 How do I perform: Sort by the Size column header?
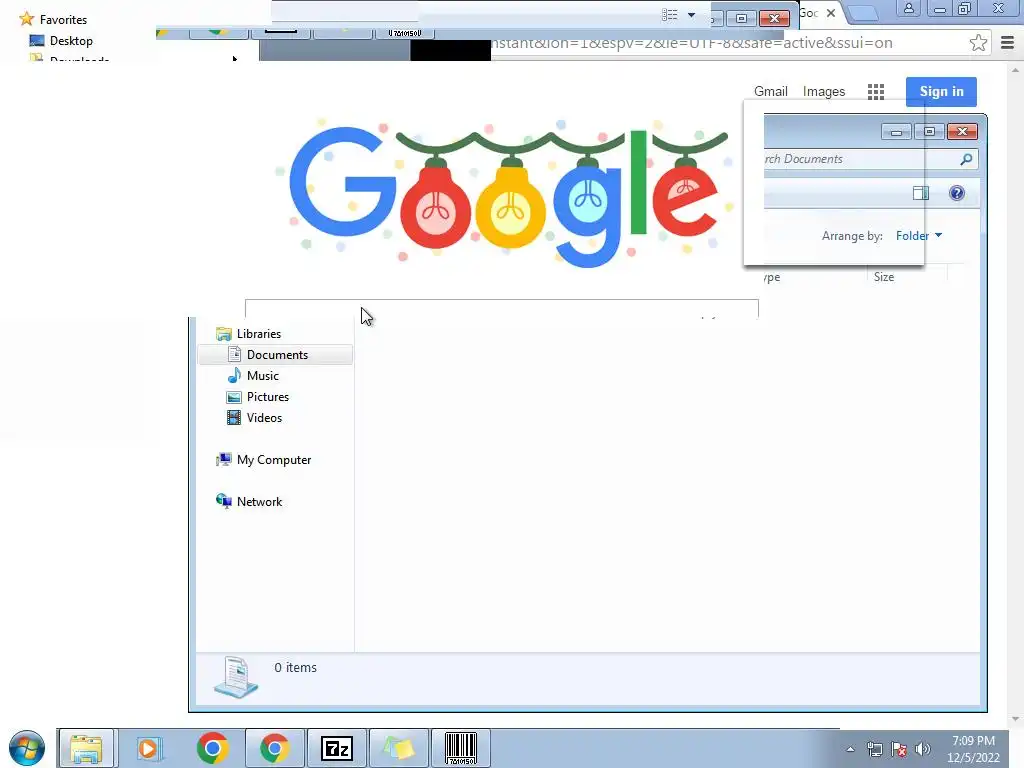click(884, 277)
